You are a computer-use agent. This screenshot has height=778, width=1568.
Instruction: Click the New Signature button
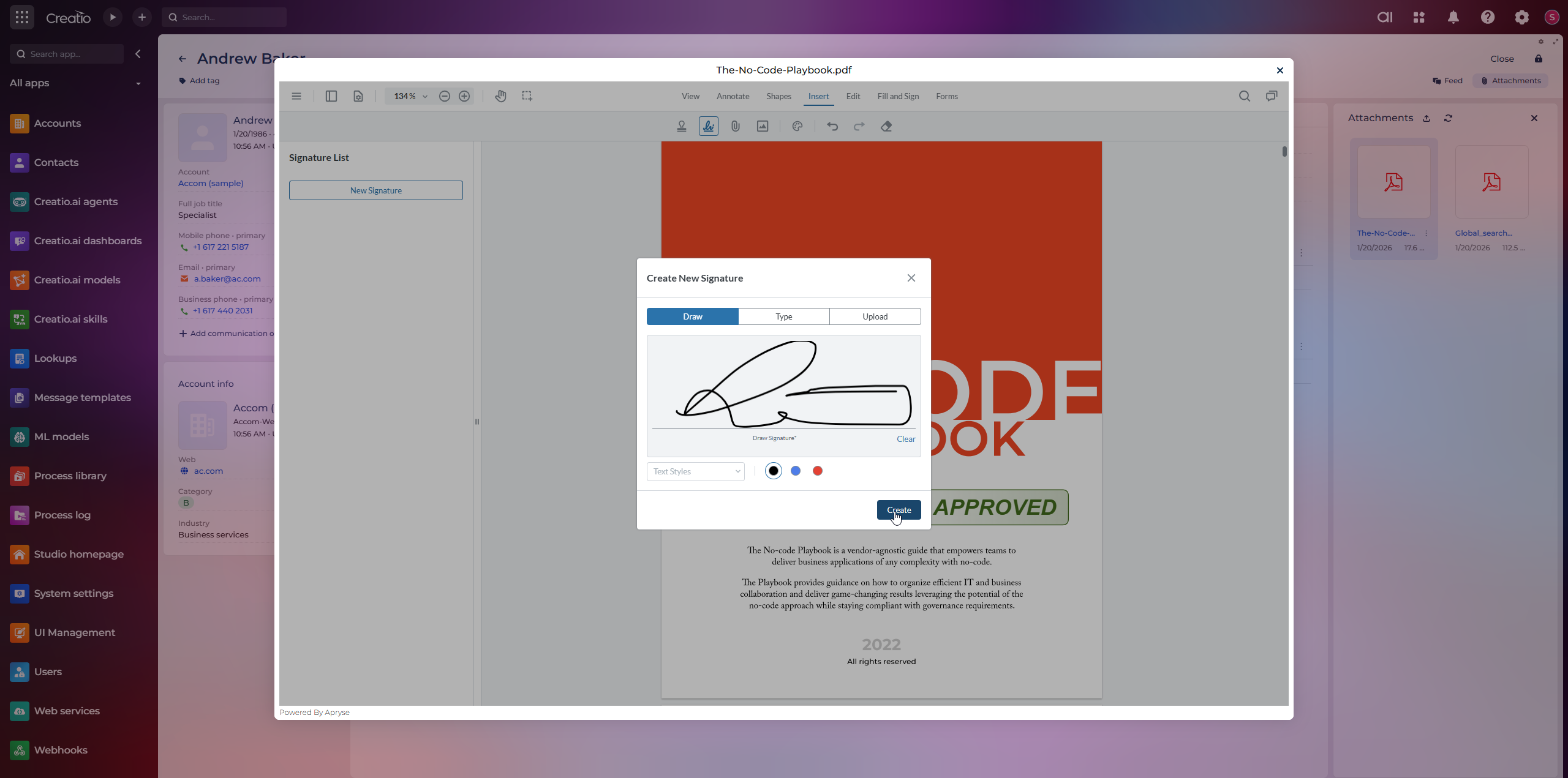(375, 190)
